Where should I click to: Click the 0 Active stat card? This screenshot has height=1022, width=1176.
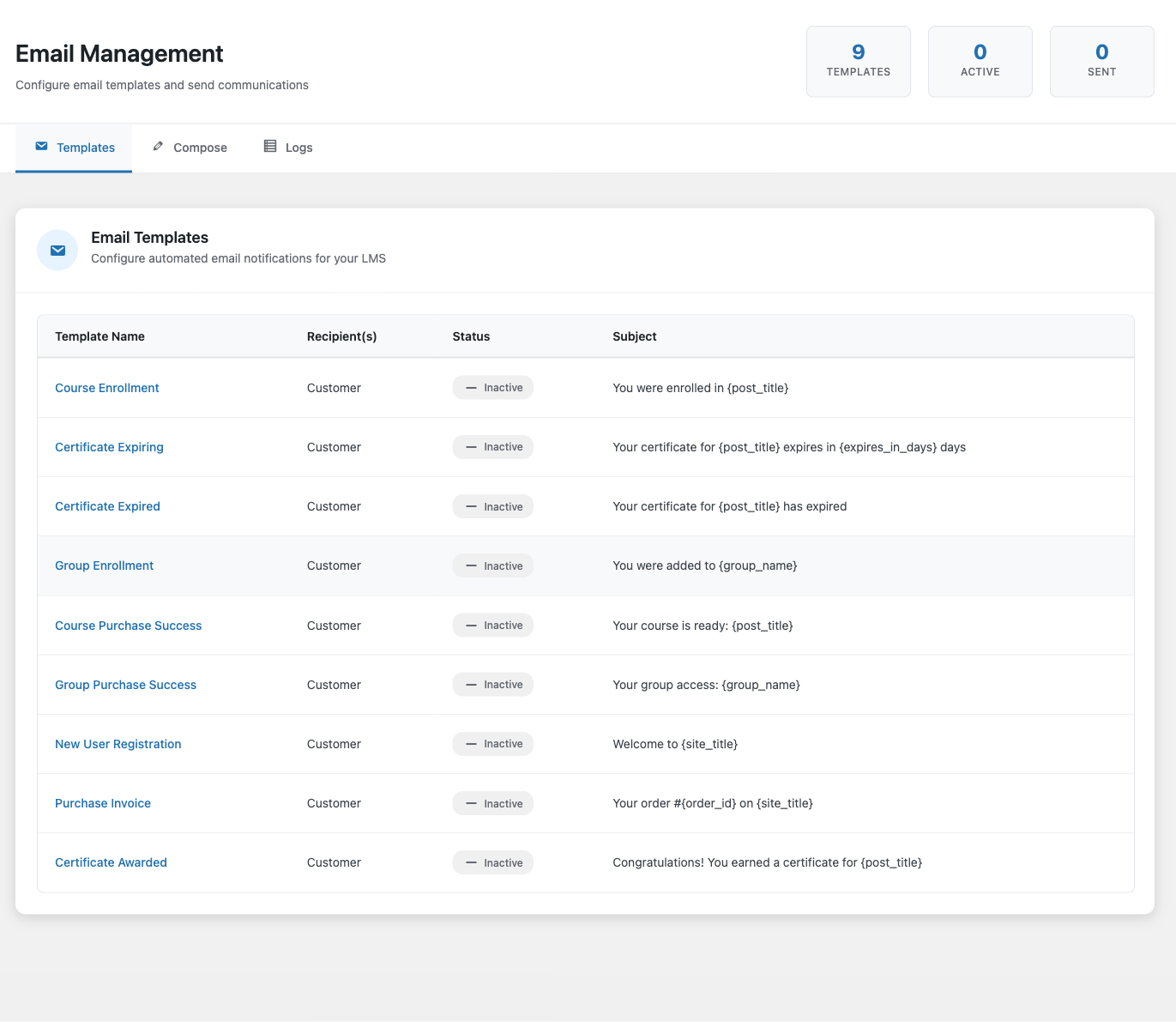tap(980, 61)
